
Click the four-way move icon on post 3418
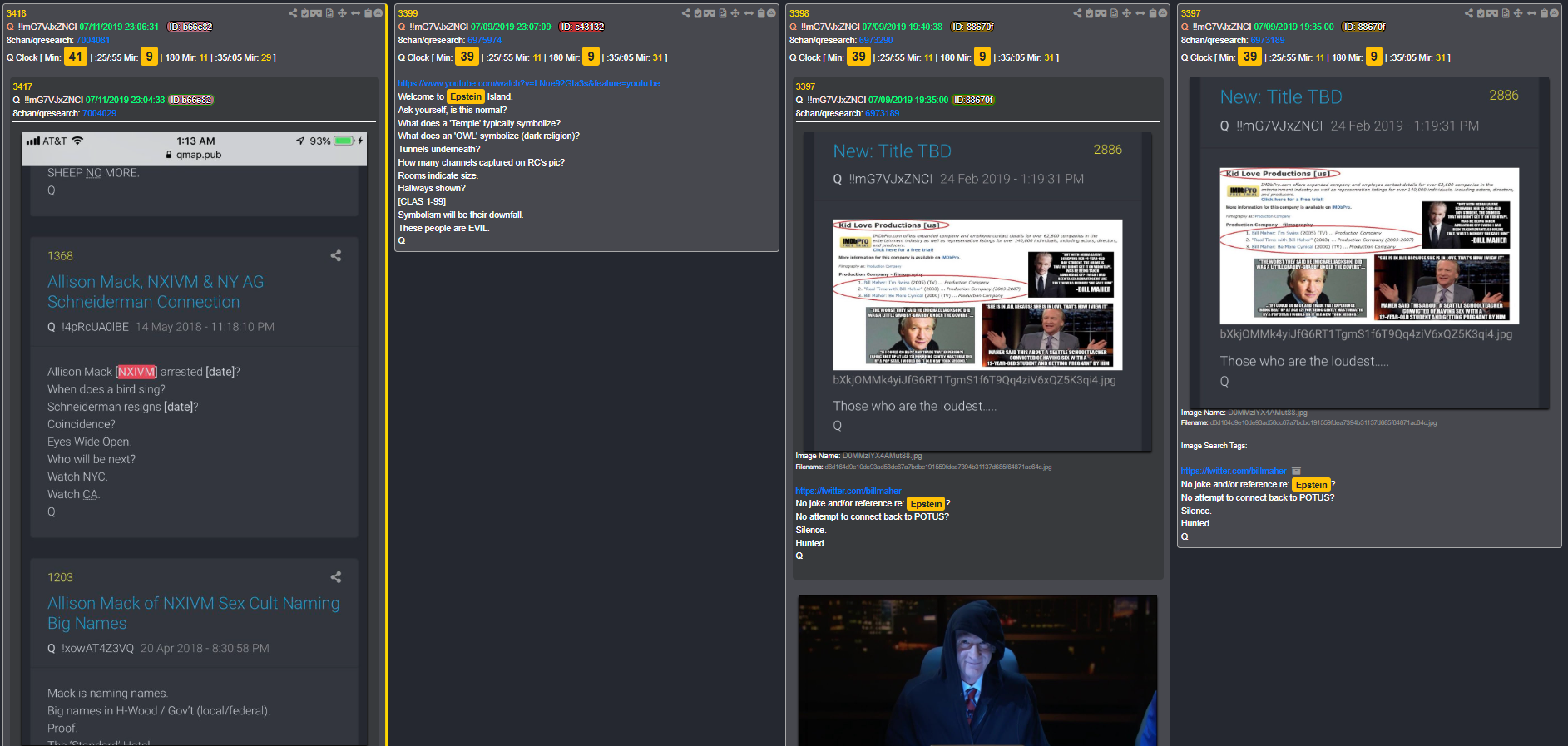click(x=342, y=13)
